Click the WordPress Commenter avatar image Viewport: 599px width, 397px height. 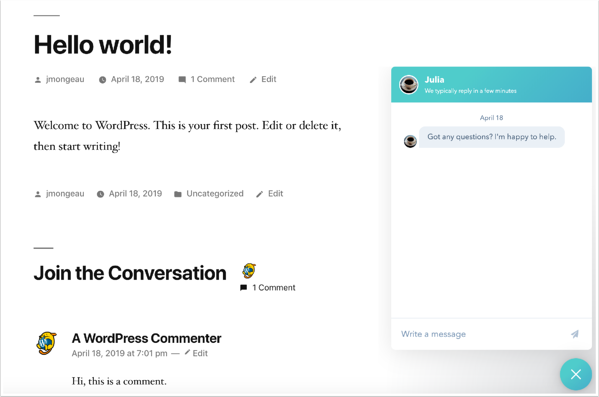(x=47, y=343)
